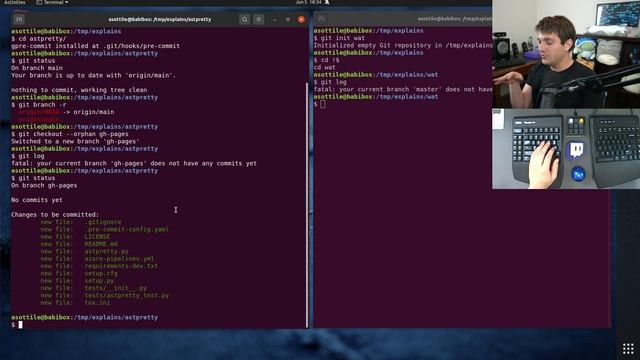The image size is (640, 360).
Task: Click the right terminal's prompt cursor
Action: click(323, 104)
